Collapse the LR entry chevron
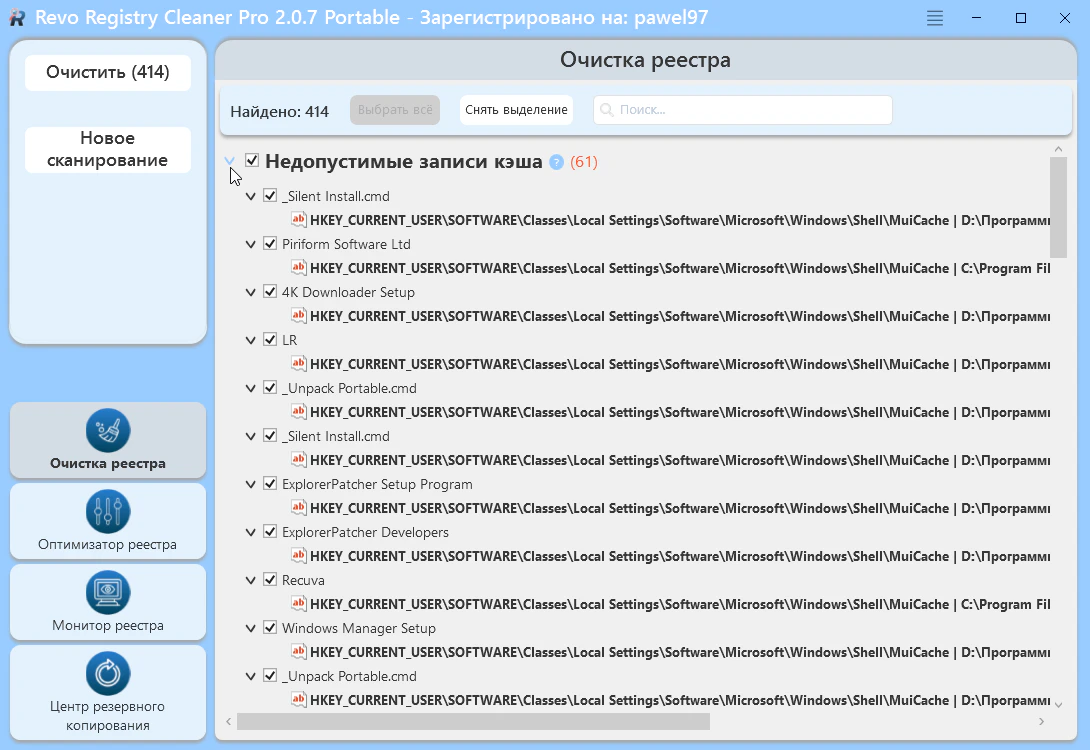The width and height of the screenshot is (1090, 750). point(251,340)
